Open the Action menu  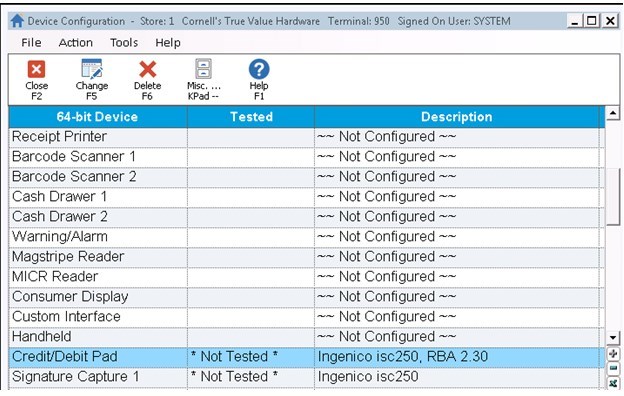pyautogui.click(x=76, y=43)
